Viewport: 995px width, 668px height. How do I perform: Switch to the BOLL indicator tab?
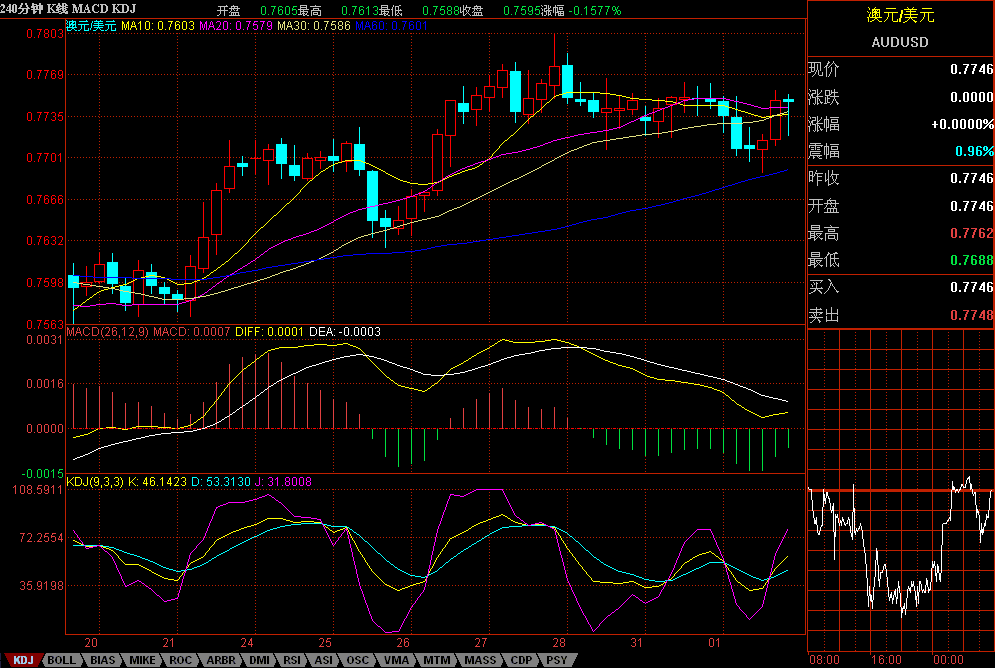(61, 660)
